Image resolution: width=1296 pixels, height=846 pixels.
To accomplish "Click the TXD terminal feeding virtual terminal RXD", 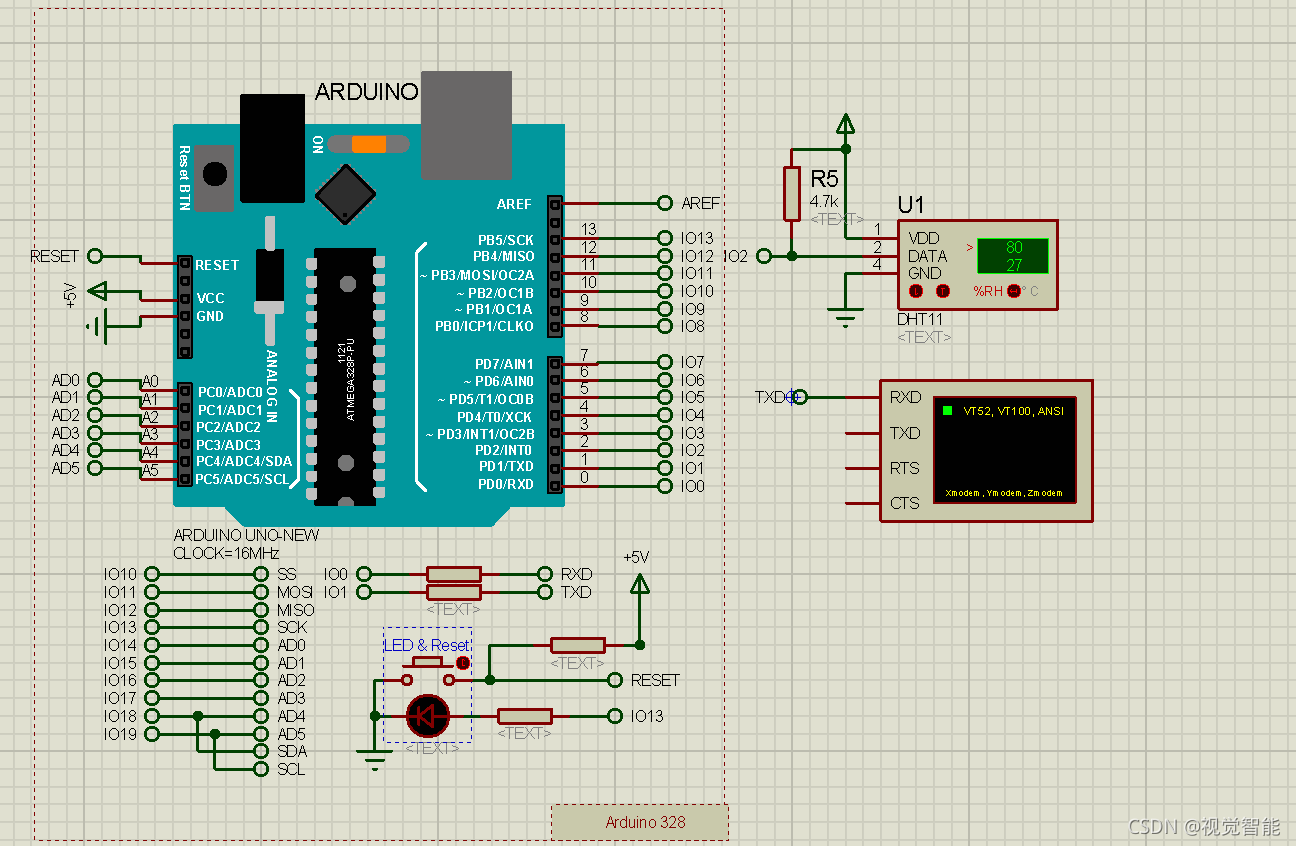I will (798, 397).
